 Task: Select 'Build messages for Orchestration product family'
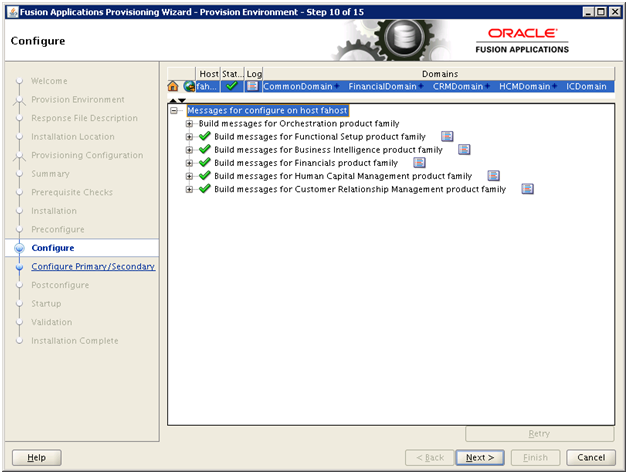tap(299, 124)
